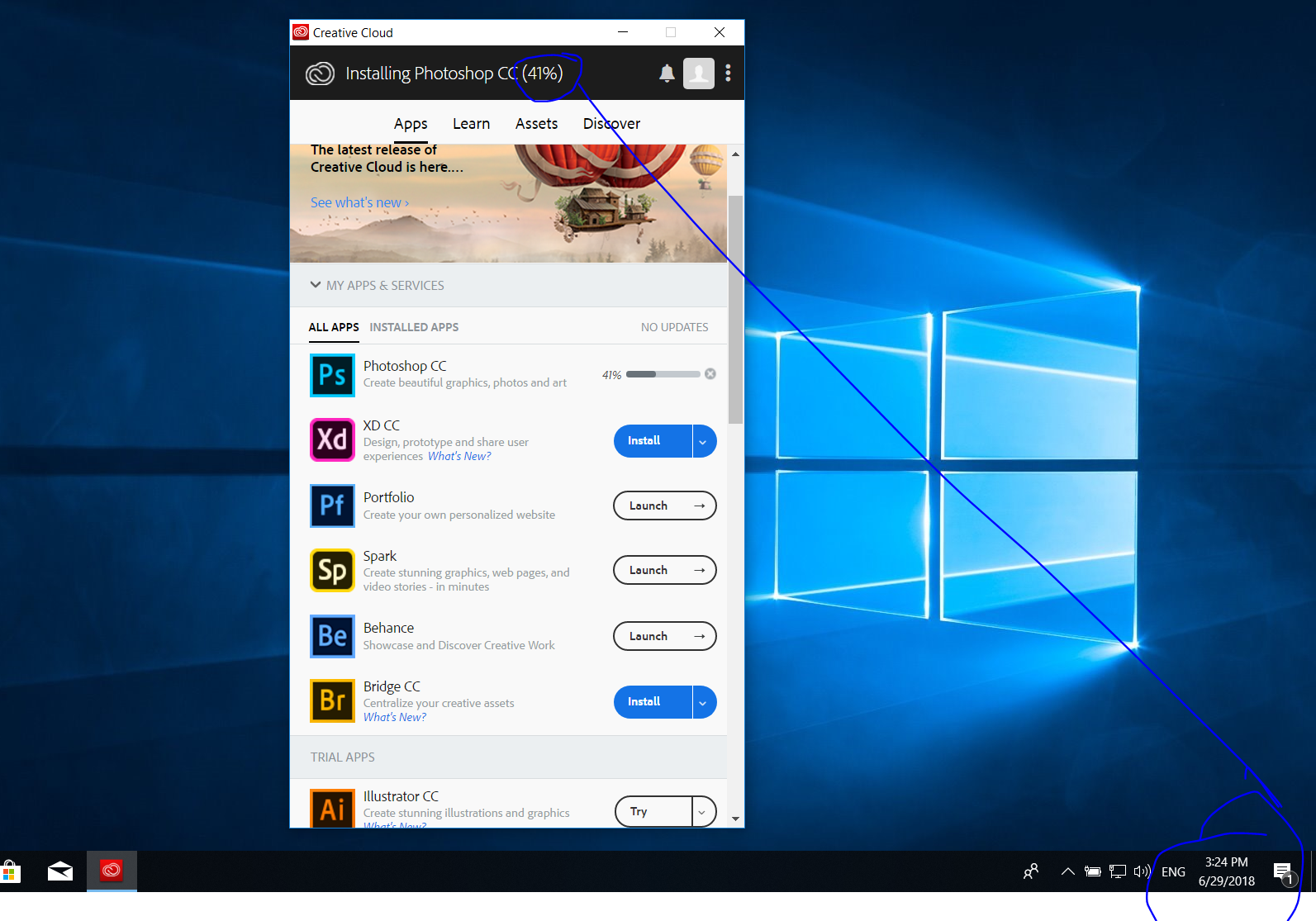Image resolution: width=1316 pixels, height=921 pixels.
Task: Launch Behance
Action: 665,636
